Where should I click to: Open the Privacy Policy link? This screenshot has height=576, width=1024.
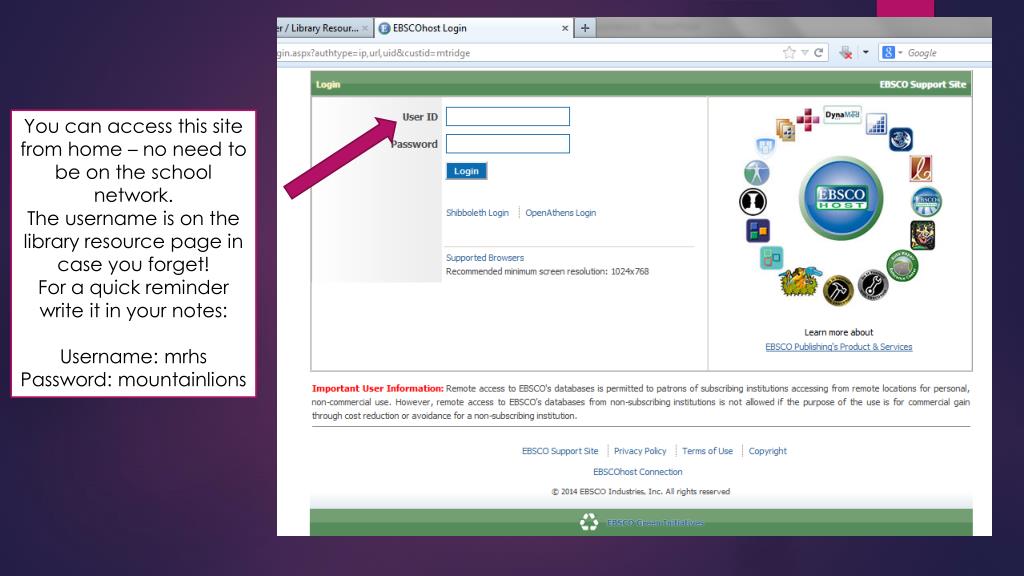pyautogui.click(x=640, y=451)
